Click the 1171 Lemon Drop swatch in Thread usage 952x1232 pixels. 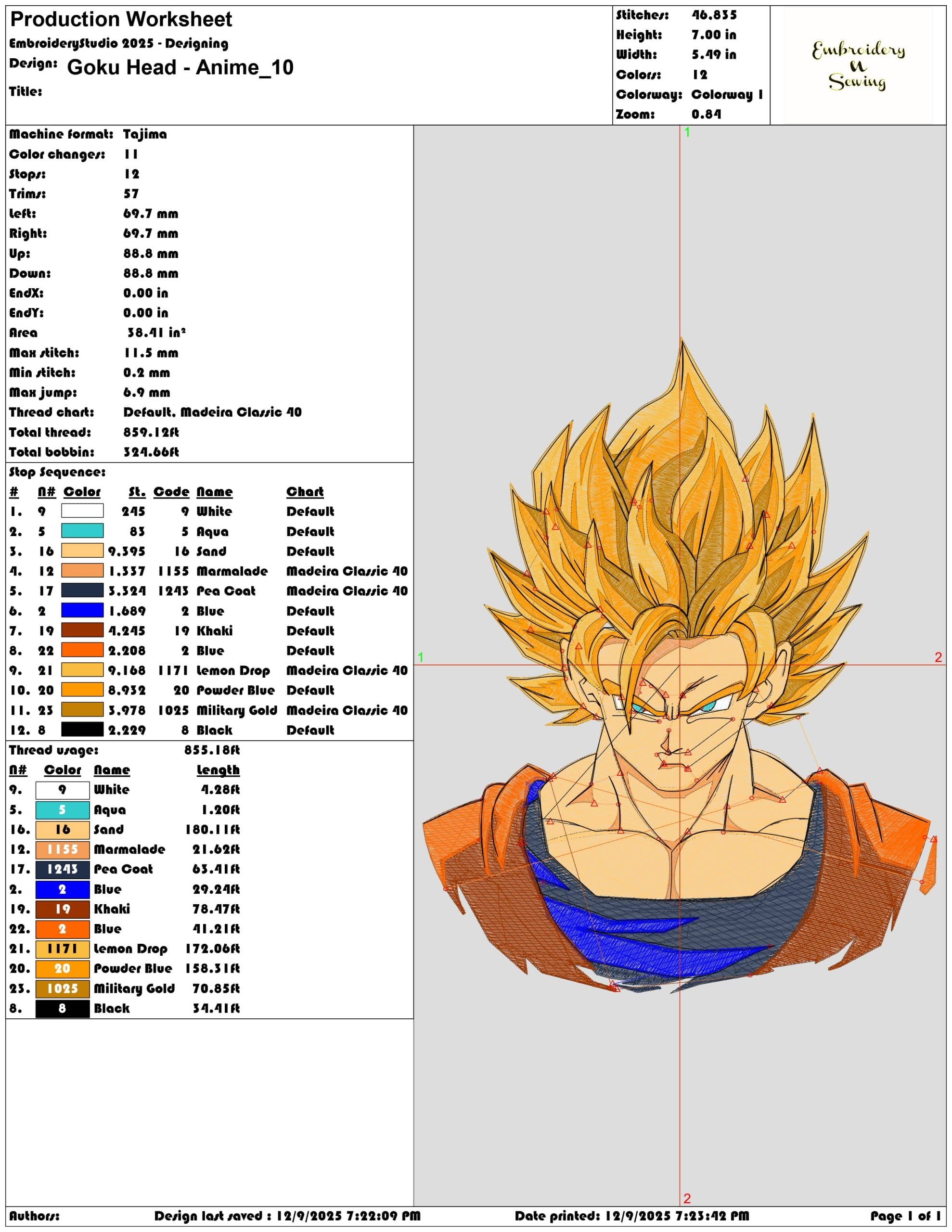pyautogui.click(x=63, y=949)
